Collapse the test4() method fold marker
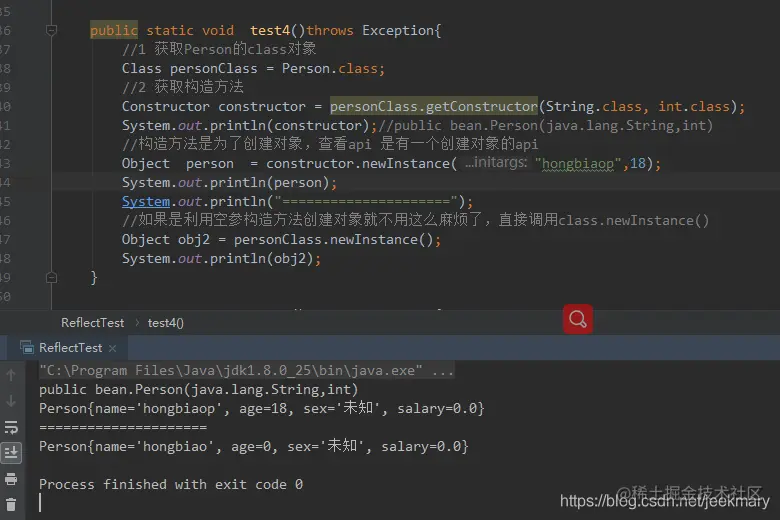Image resolution: width=780 pixels, height=520 pixels. (x=51, y=30)
